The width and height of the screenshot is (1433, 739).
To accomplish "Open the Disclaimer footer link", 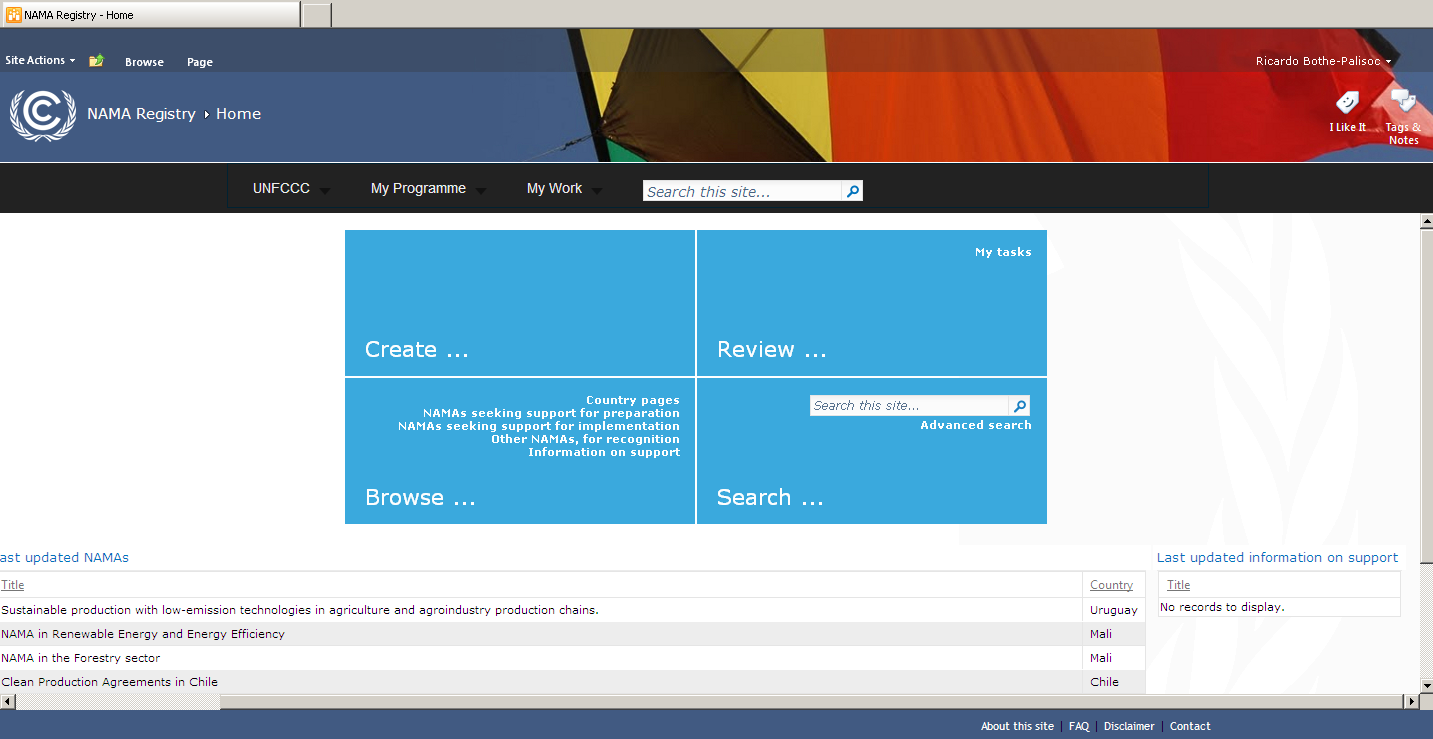I will [1129, 726].
